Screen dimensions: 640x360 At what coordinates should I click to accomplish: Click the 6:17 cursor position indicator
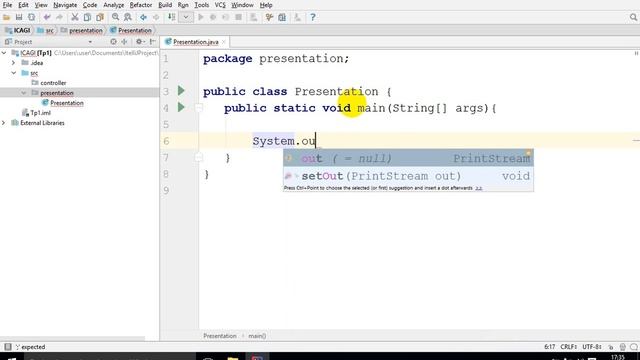[x=549, y=347]
